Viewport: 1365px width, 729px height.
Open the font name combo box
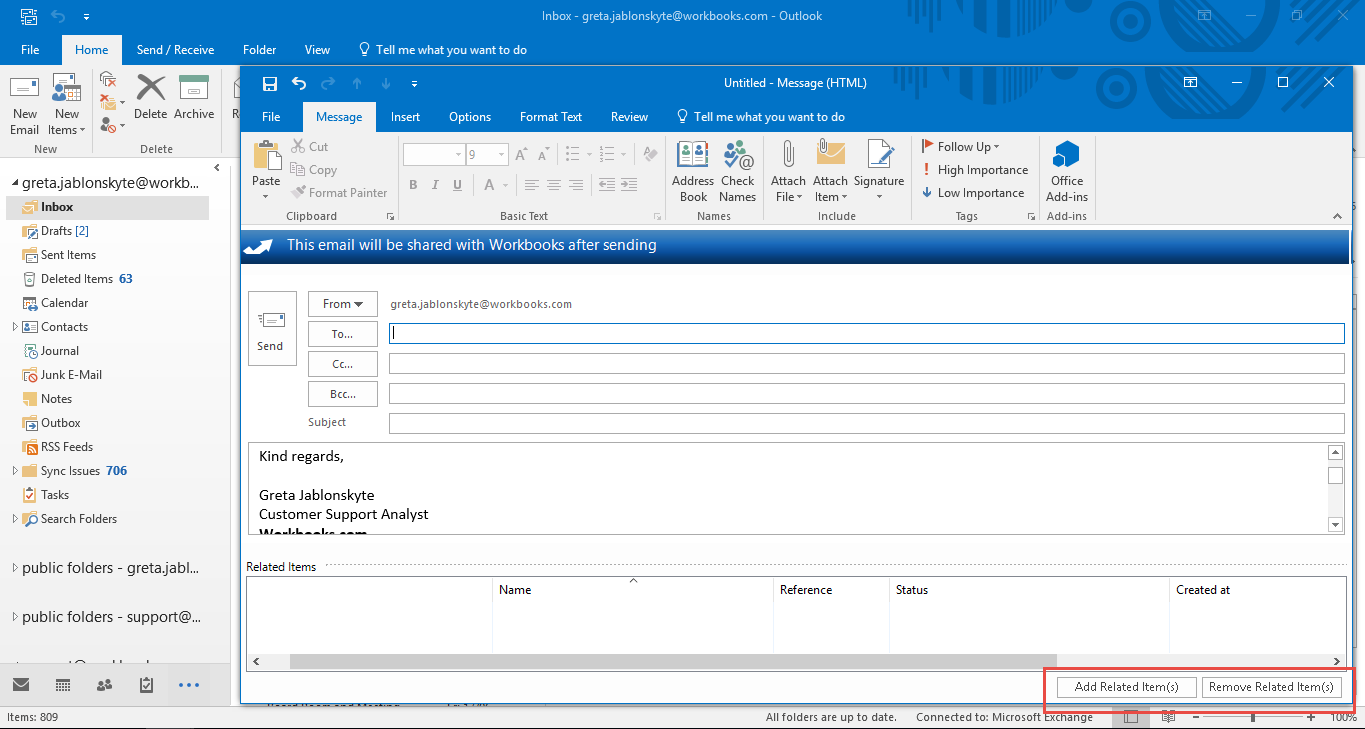tap(433, 155)
